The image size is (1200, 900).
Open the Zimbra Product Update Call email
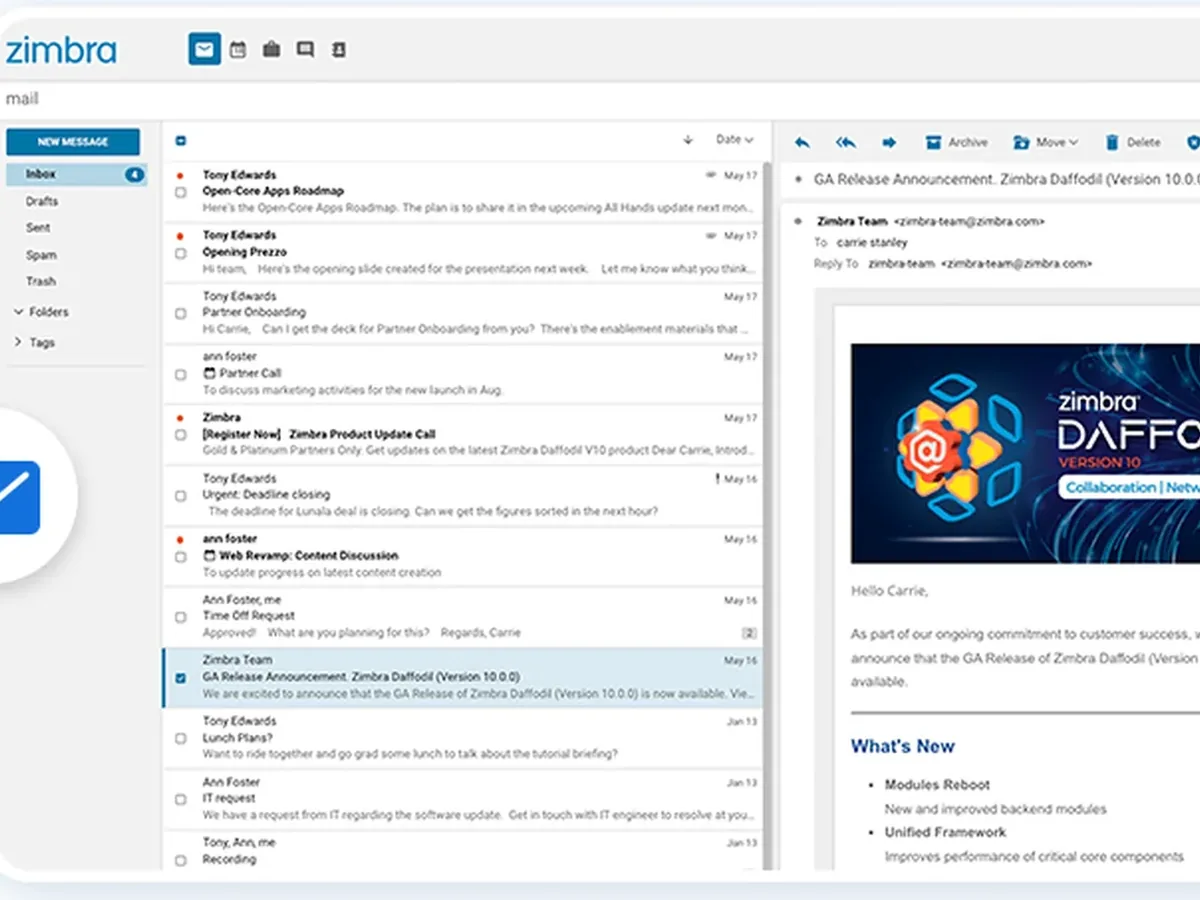[463, 435]
